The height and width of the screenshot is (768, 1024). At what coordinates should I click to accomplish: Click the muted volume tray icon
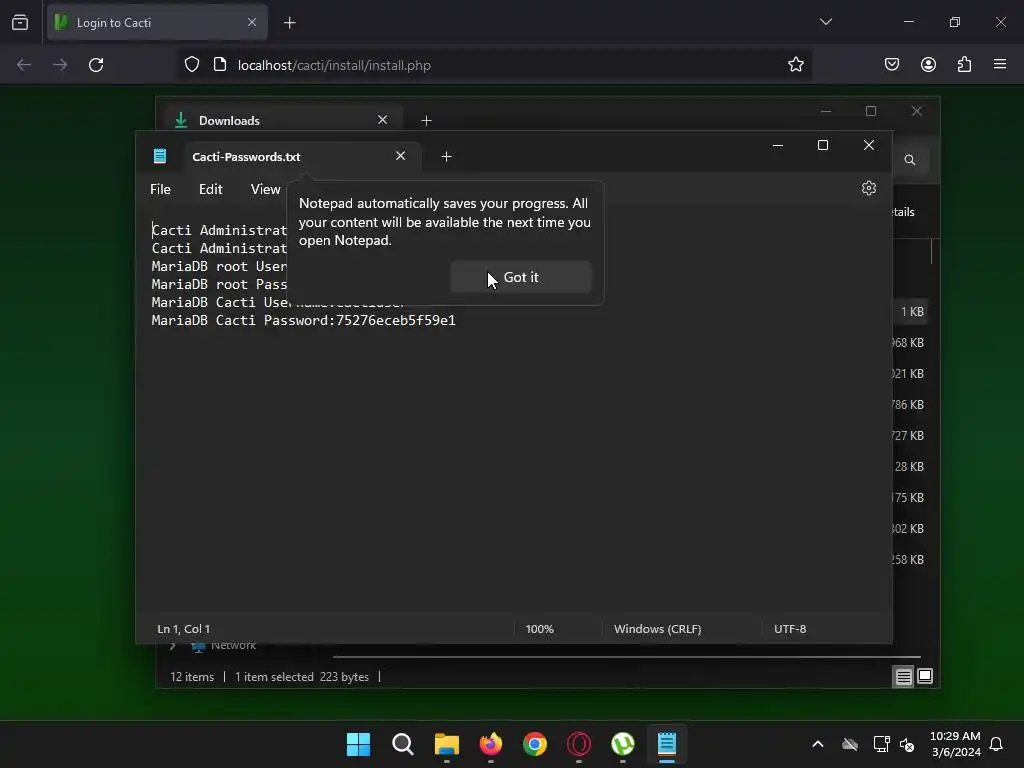click(906, 744)
